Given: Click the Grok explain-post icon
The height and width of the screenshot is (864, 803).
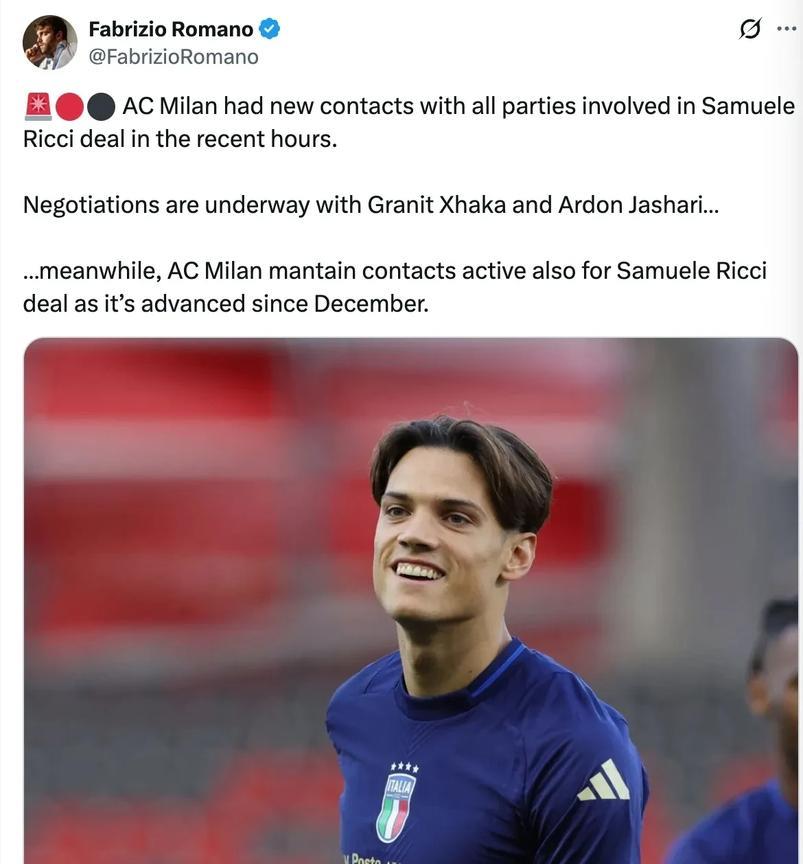Looking at the screenshot, I should pyautogui.click(x=750, y=29).
